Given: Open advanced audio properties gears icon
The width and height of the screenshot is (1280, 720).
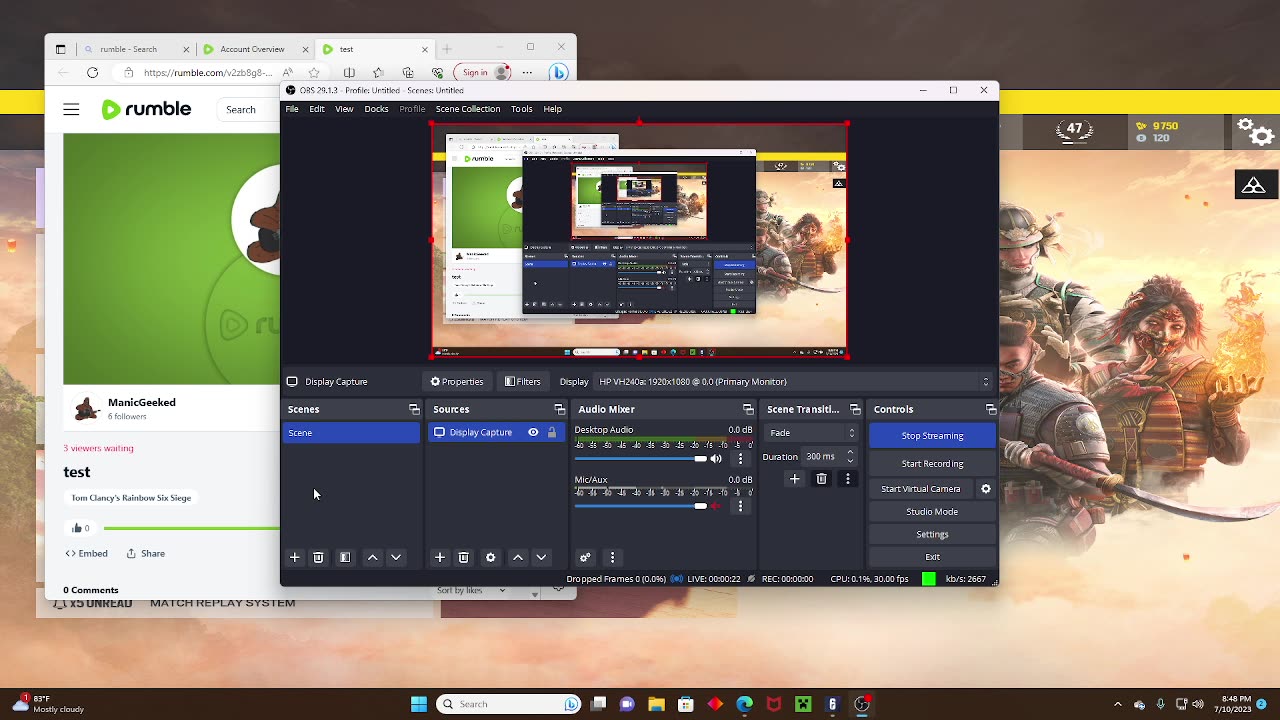Looking at the screenshot, I should pos(585,557).
